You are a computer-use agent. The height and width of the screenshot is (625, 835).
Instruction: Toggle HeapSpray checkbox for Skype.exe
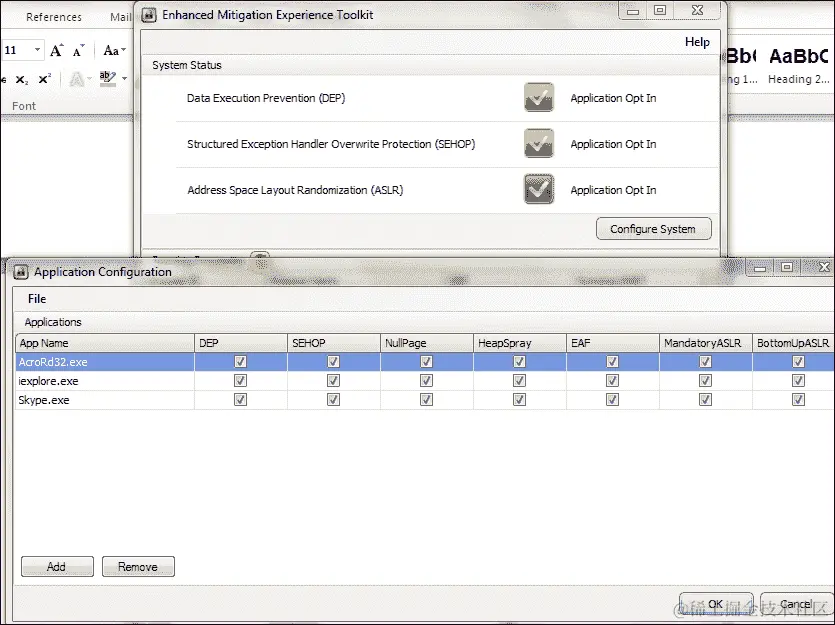click(519, 400)
